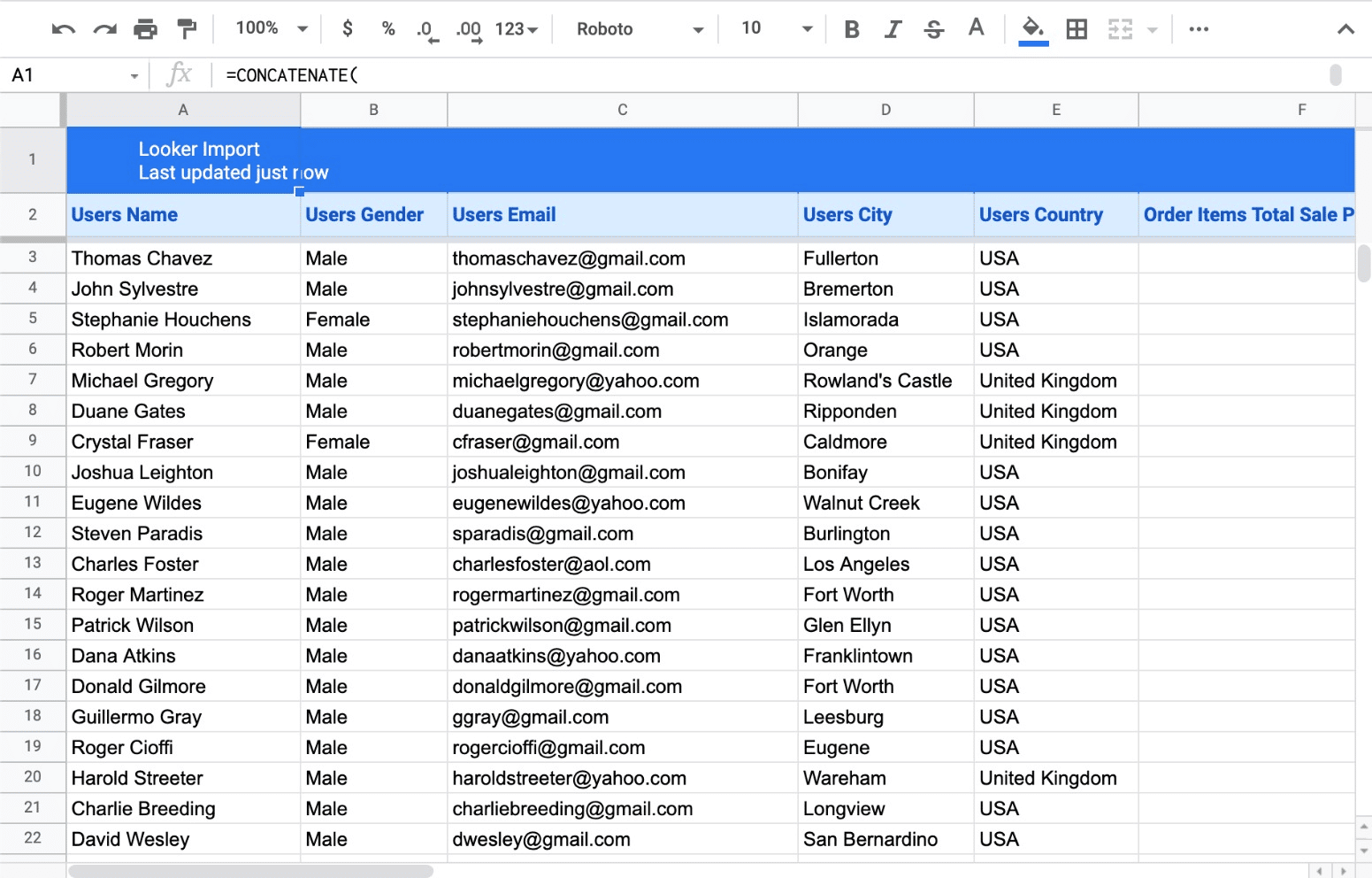Click the Undo arrow icon

click(64, 29)
